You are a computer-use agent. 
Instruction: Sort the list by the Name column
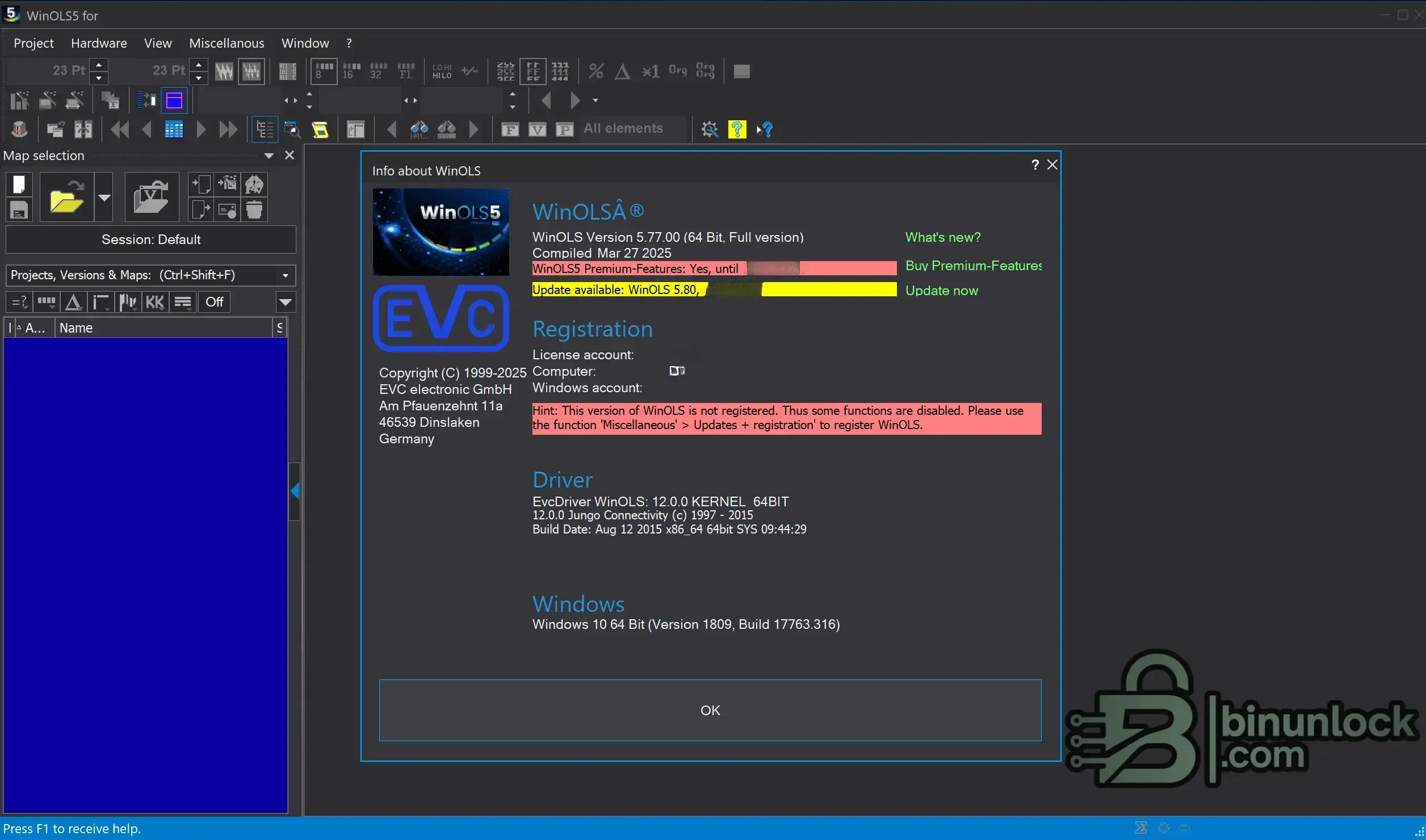tap(163, 328)
